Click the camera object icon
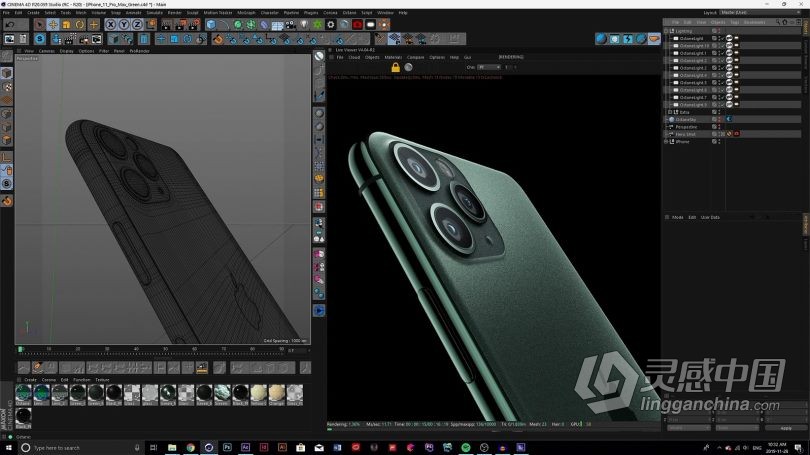810x455 pixels. [291, 24]
